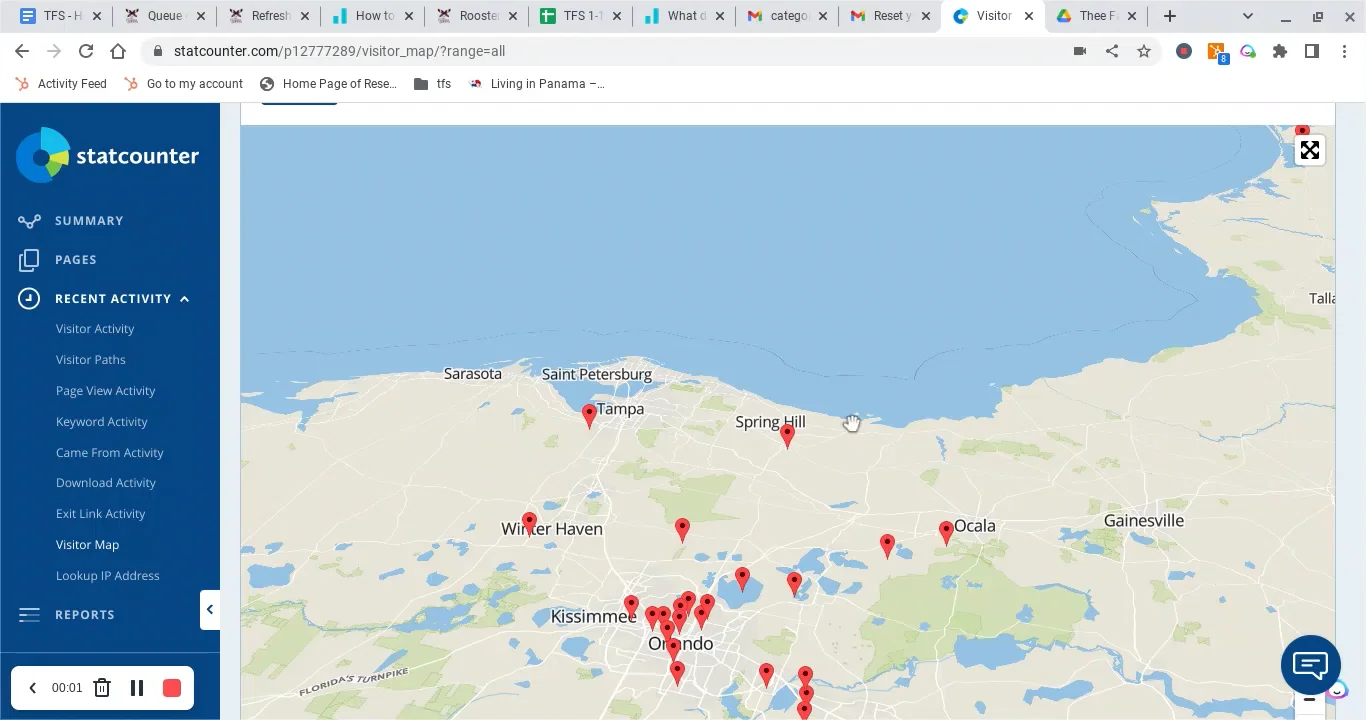
Task: Switch to the TFS 1-1 spreadsheet tab
Action: click(581, 16)
